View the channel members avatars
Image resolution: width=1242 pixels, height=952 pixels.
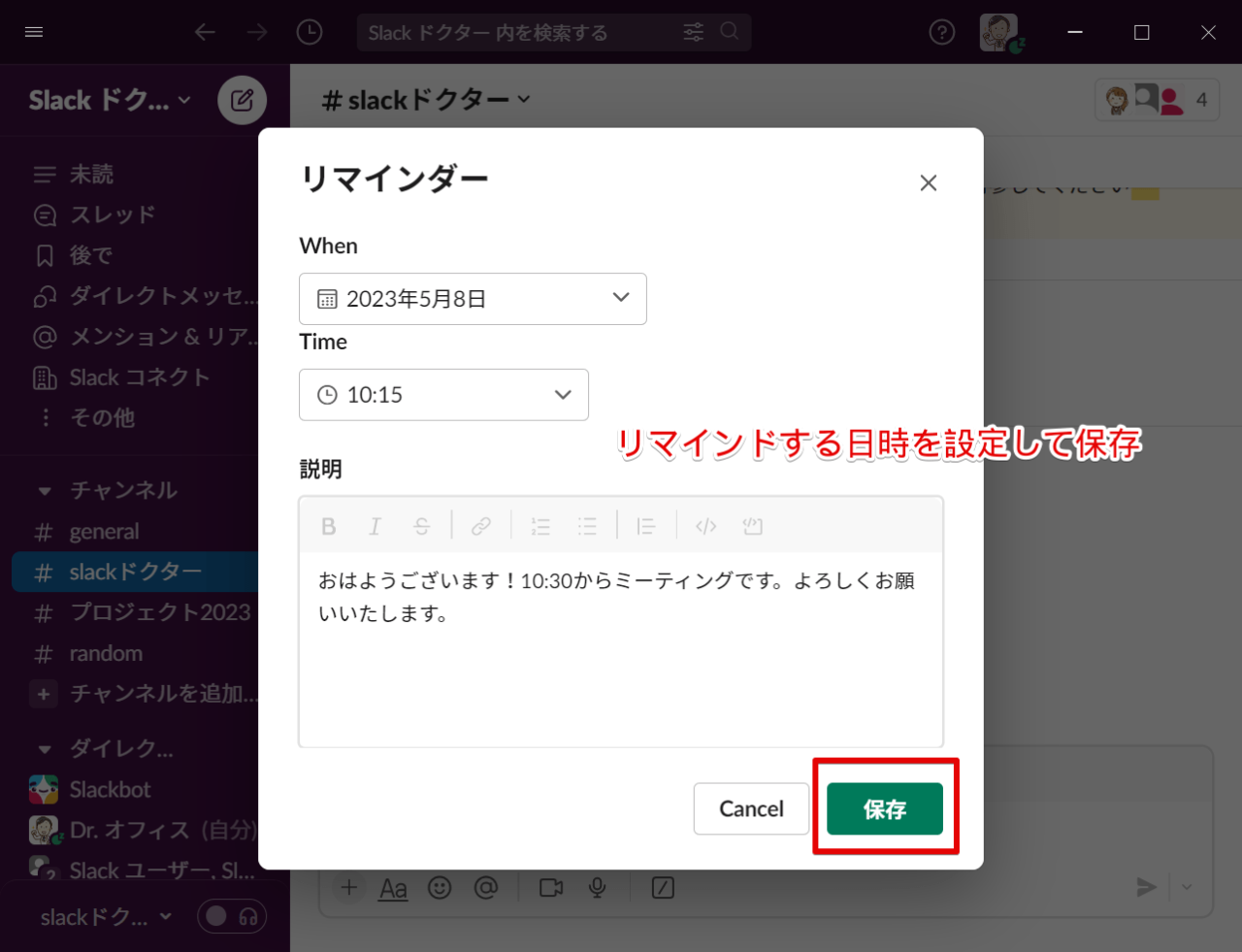[x=1157, y=99]
